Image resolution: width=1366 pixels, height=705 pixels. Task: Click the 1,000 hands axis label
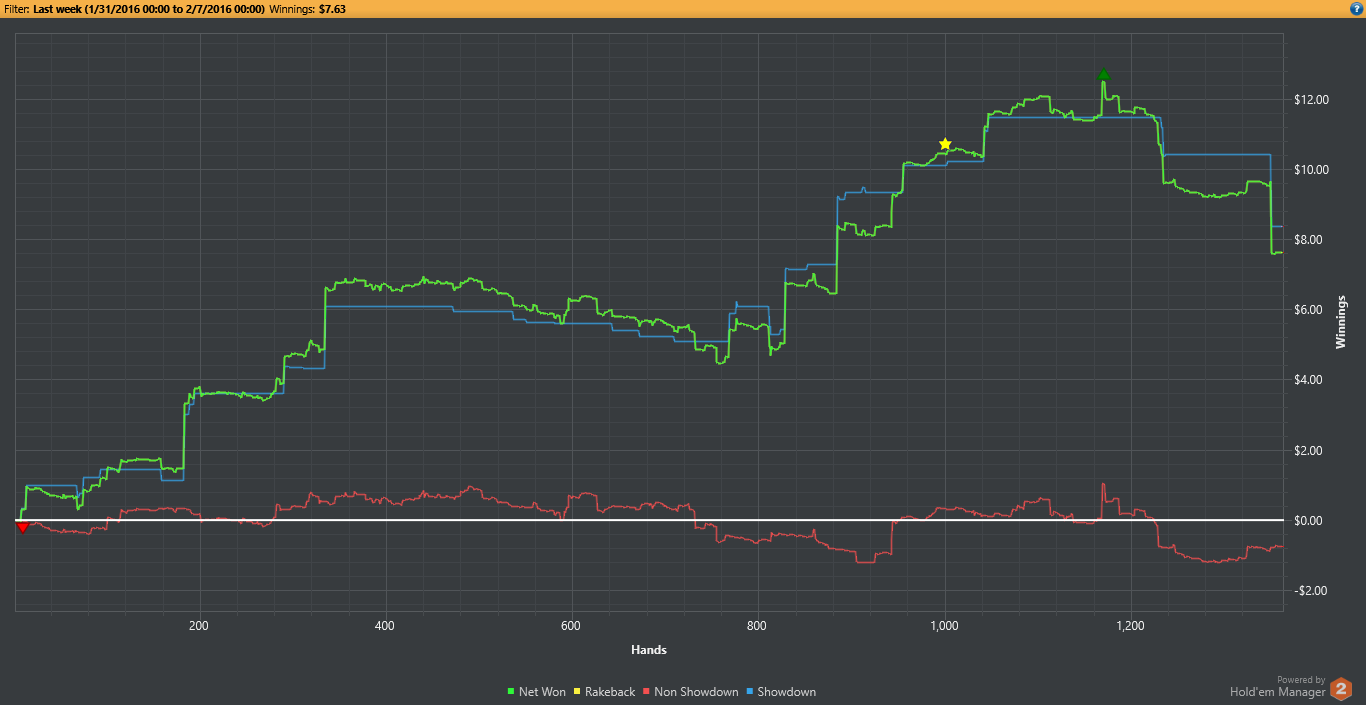click(943, 626)
